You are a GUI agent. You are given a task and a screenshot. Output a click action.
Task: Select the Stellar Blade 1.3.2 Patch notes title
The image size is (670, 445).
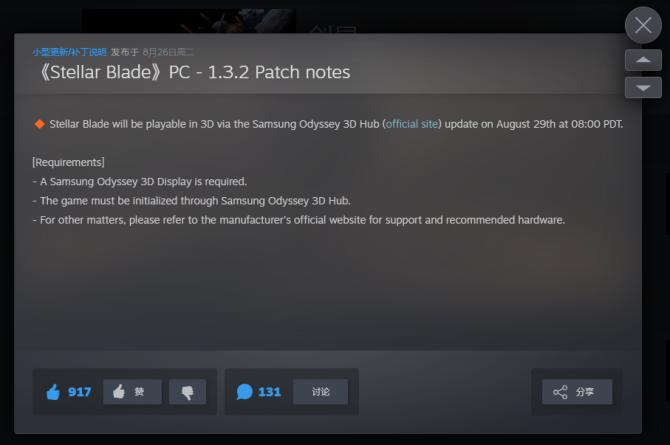pyautogui.click(x=192, y=72)
